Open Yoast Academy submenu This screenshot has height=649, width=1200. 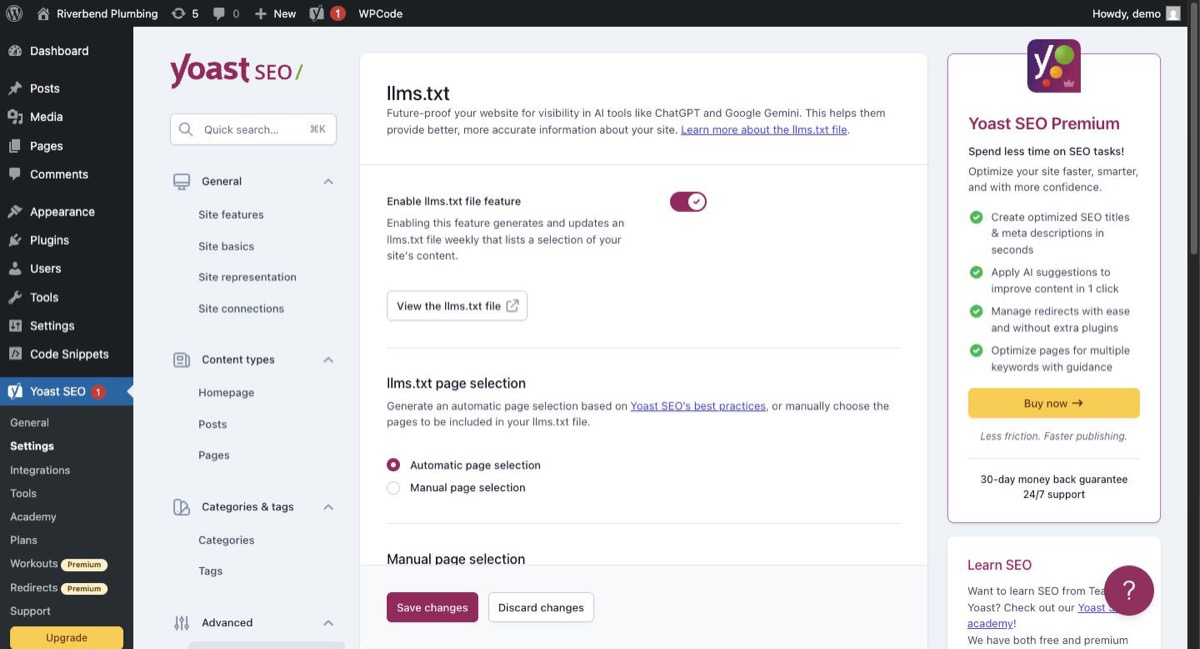33,517
